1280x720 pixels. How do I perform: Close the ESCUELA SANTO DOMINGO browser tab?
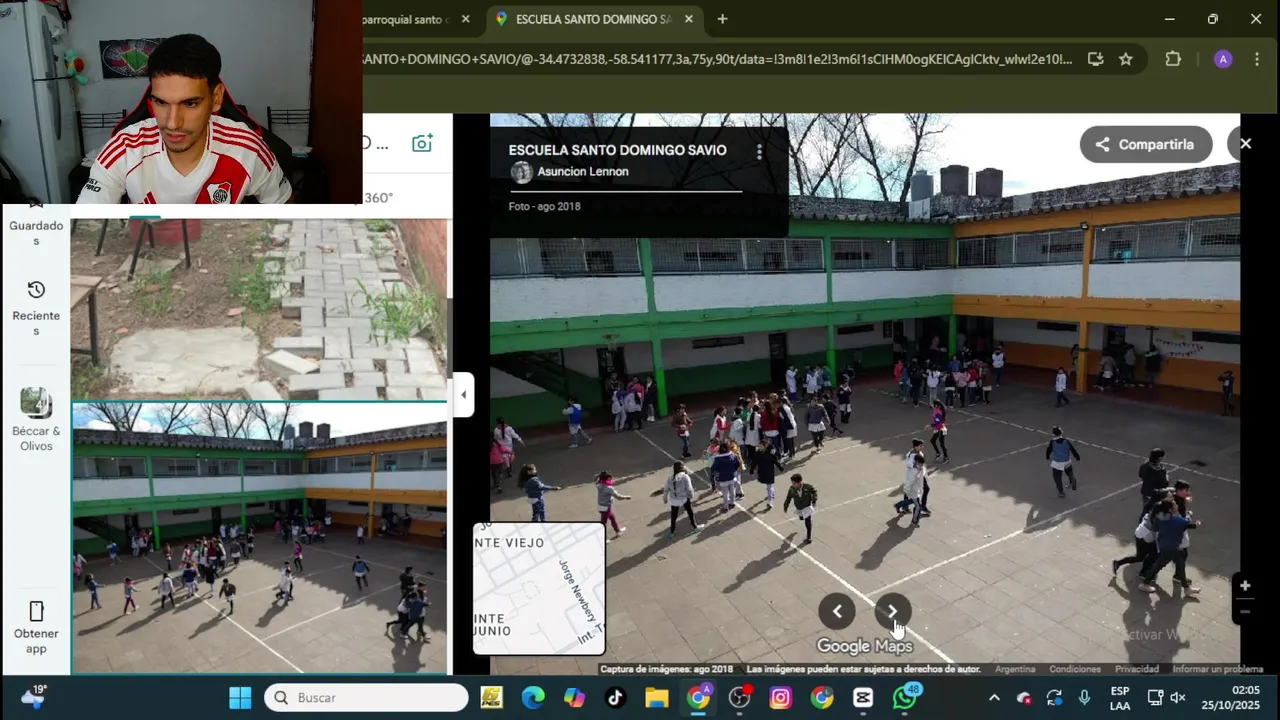[x=688, y=19]
